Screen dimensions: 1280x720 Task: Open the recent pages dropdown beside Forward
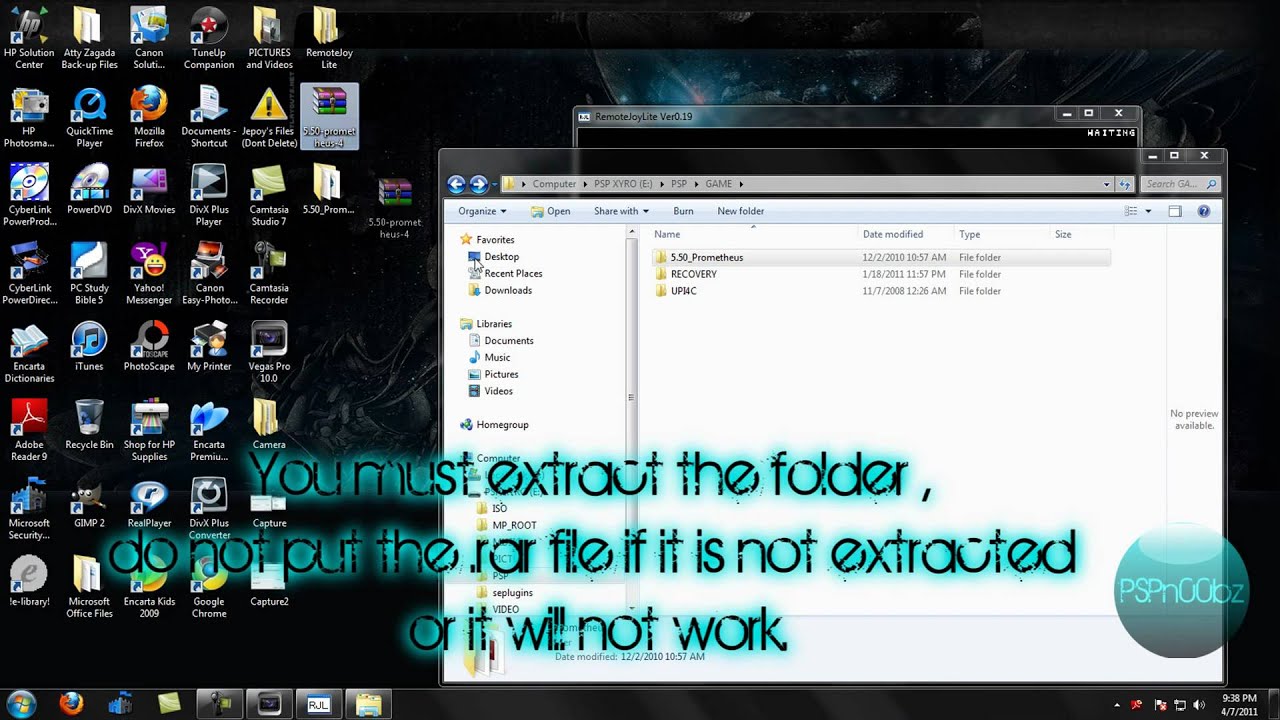494,184
